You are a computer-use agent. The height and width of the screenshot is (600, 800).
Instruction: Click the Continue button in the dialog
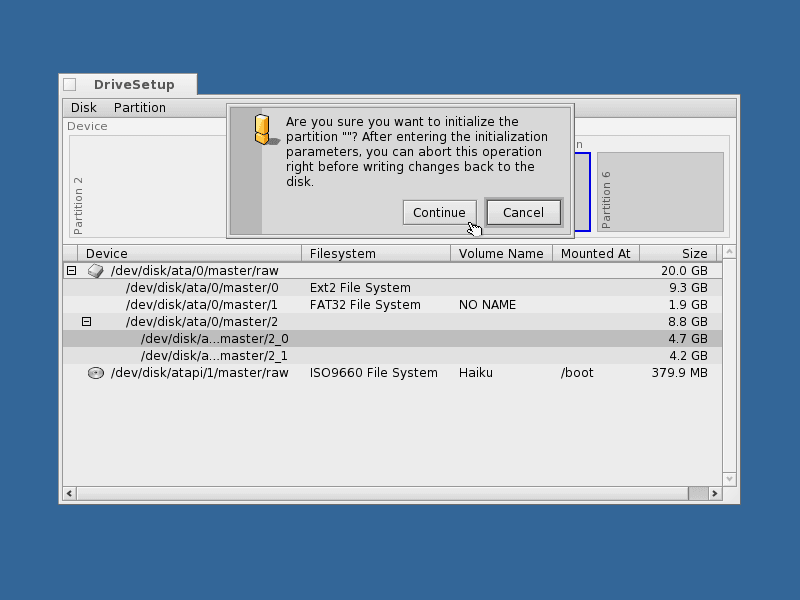(x=439, y=212)
